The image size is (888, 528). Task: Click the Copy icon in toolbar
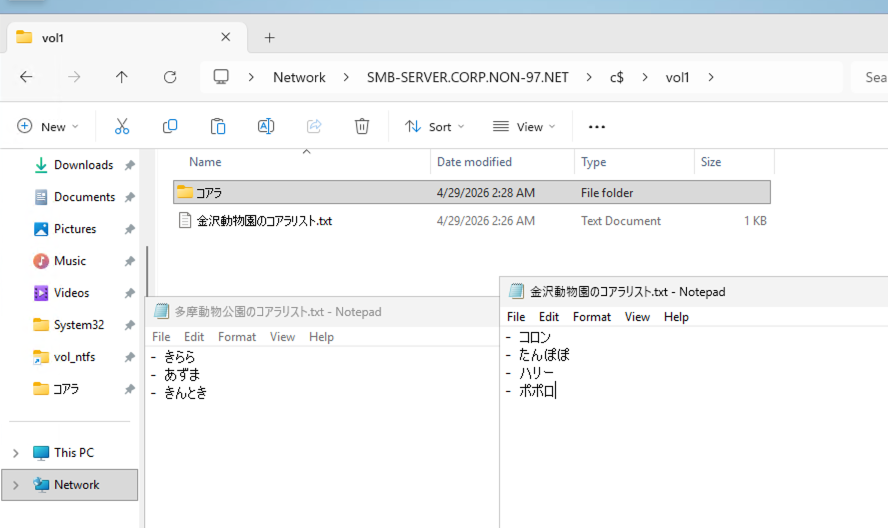pos(170,126)
